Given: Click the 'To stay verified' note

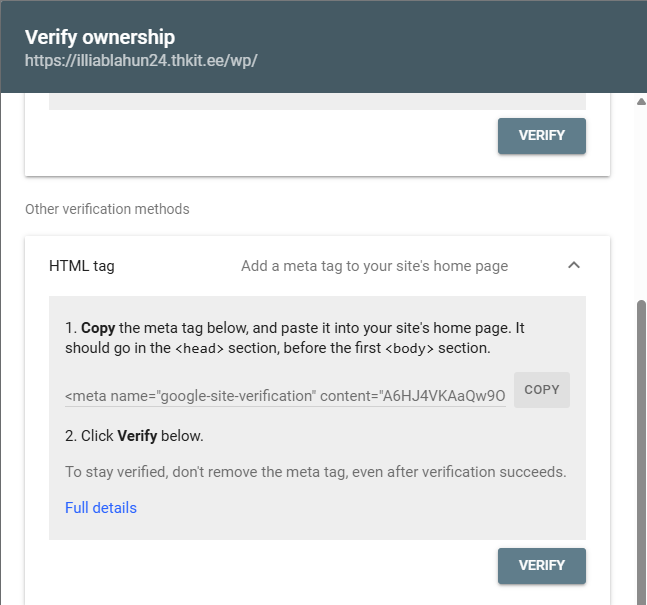Looking at the screenshot, I should tap(315, 472).
